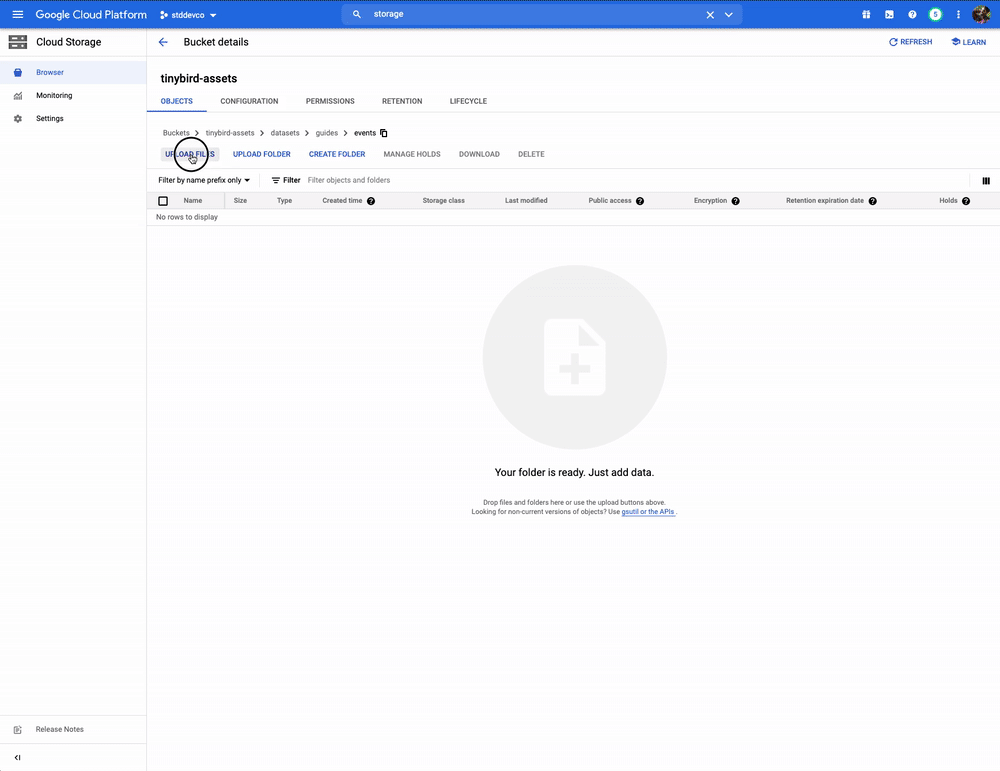This screenshot has width=1000, height=771.
Task: Click the Create Folder button
Action: click(337, 154)
